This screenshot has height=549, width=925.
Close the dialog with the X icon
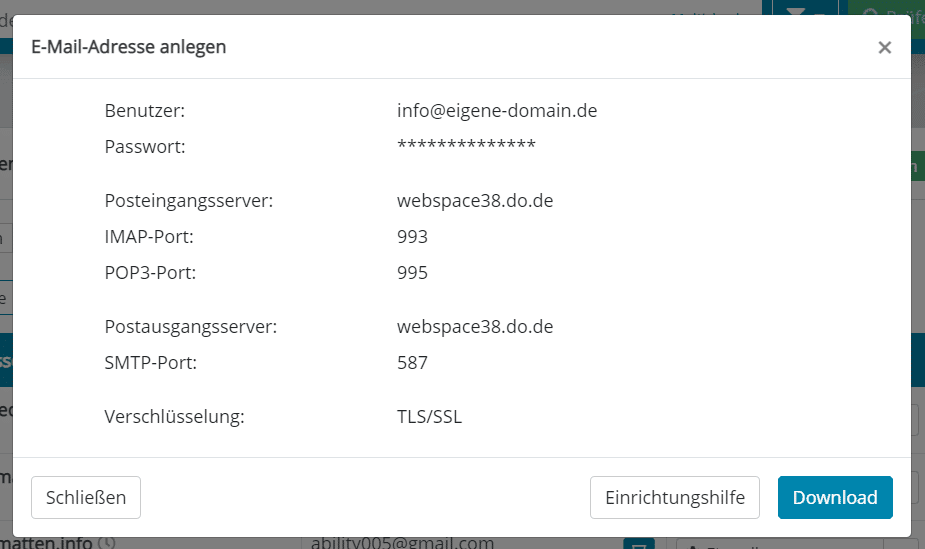tap(884, 47)
